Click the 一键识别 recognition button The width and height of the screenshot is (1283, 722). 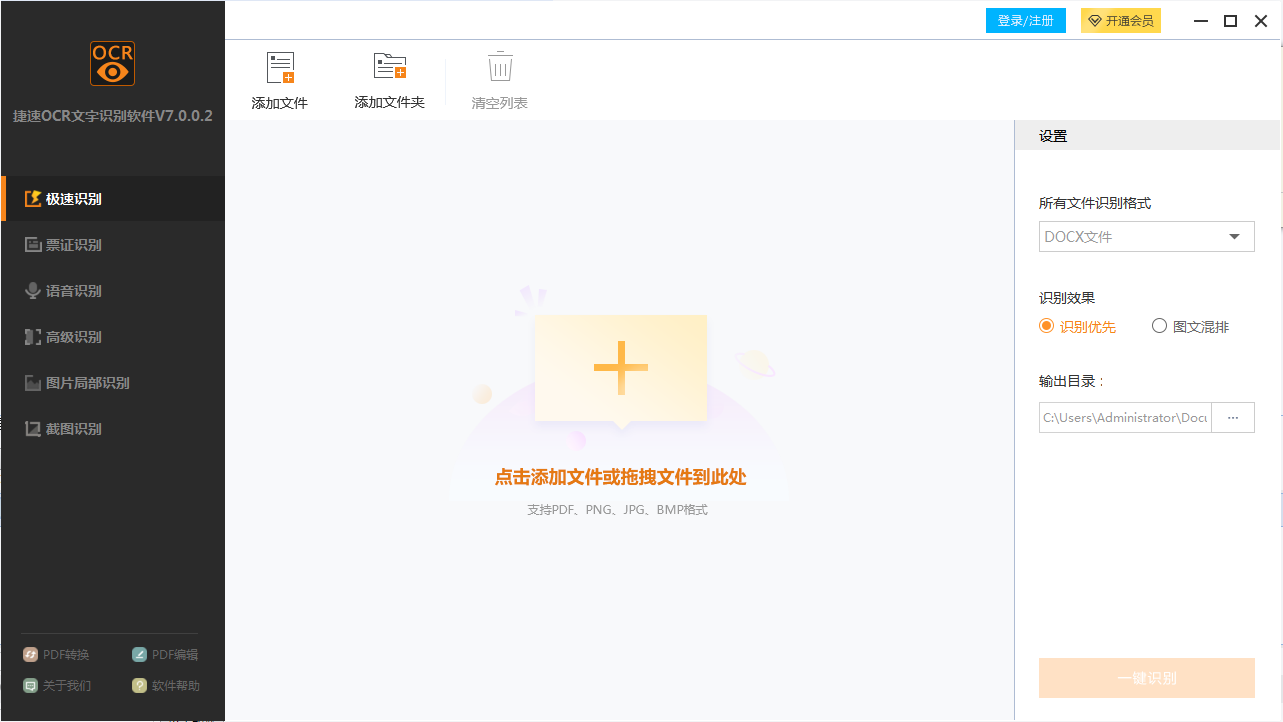pyautogui.click(x=1146, y=677)
